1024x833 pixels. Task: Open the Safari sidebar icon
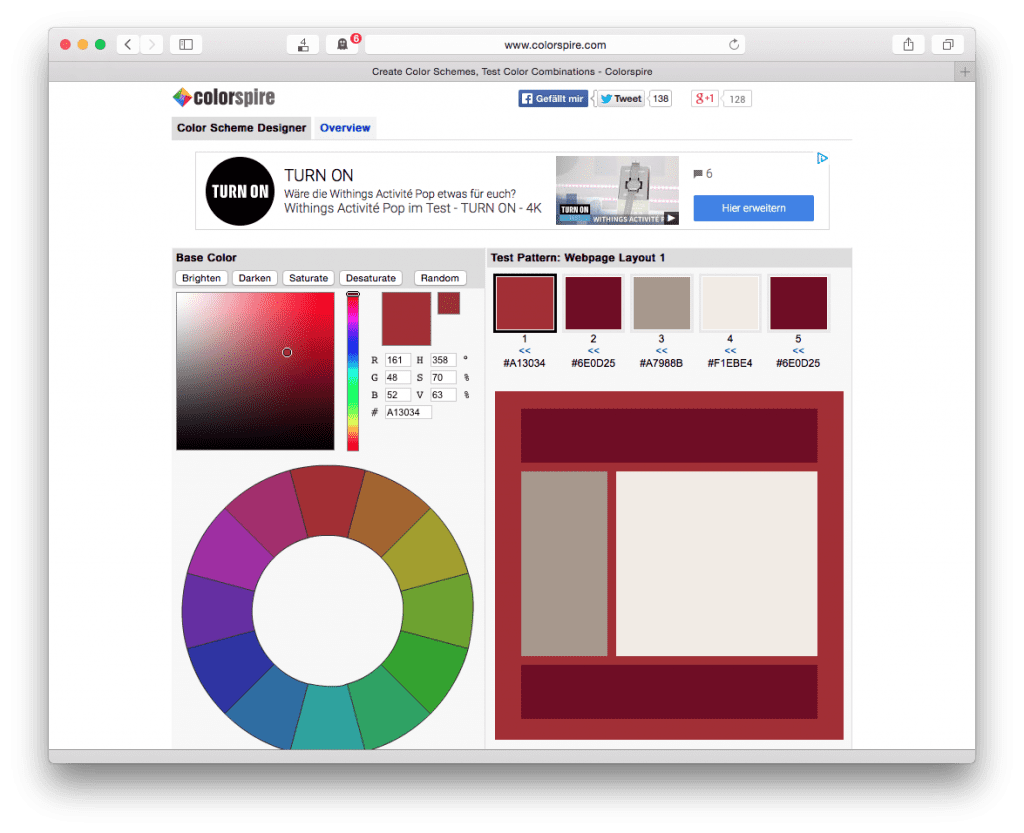pos(185,44)
